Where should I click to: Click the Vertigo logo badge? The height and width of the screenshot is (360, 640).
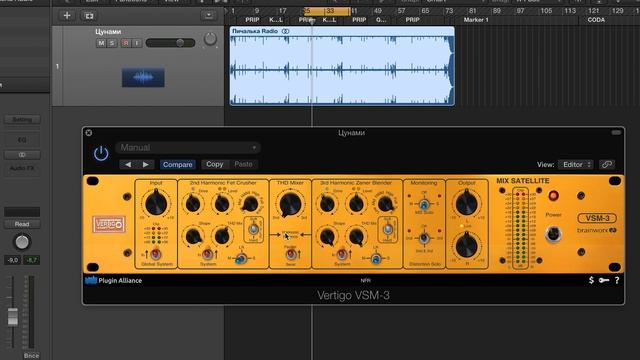click(109, 224)
